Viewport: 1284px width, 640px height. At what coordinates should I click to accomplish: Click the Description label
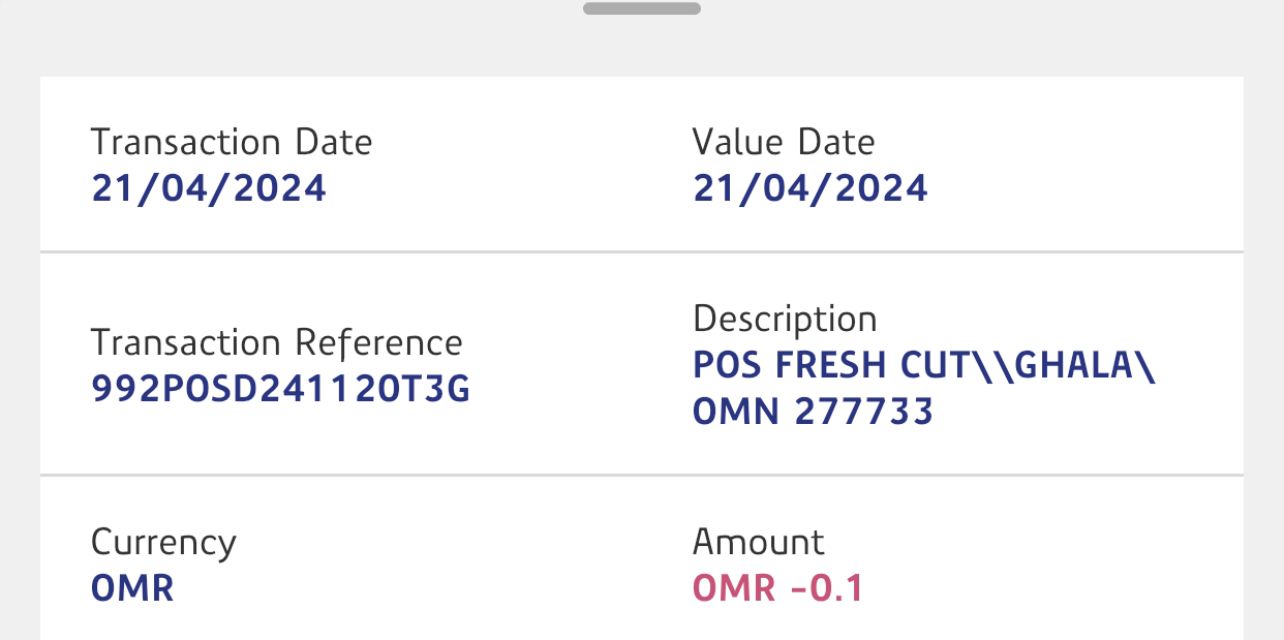click(784, 319)
